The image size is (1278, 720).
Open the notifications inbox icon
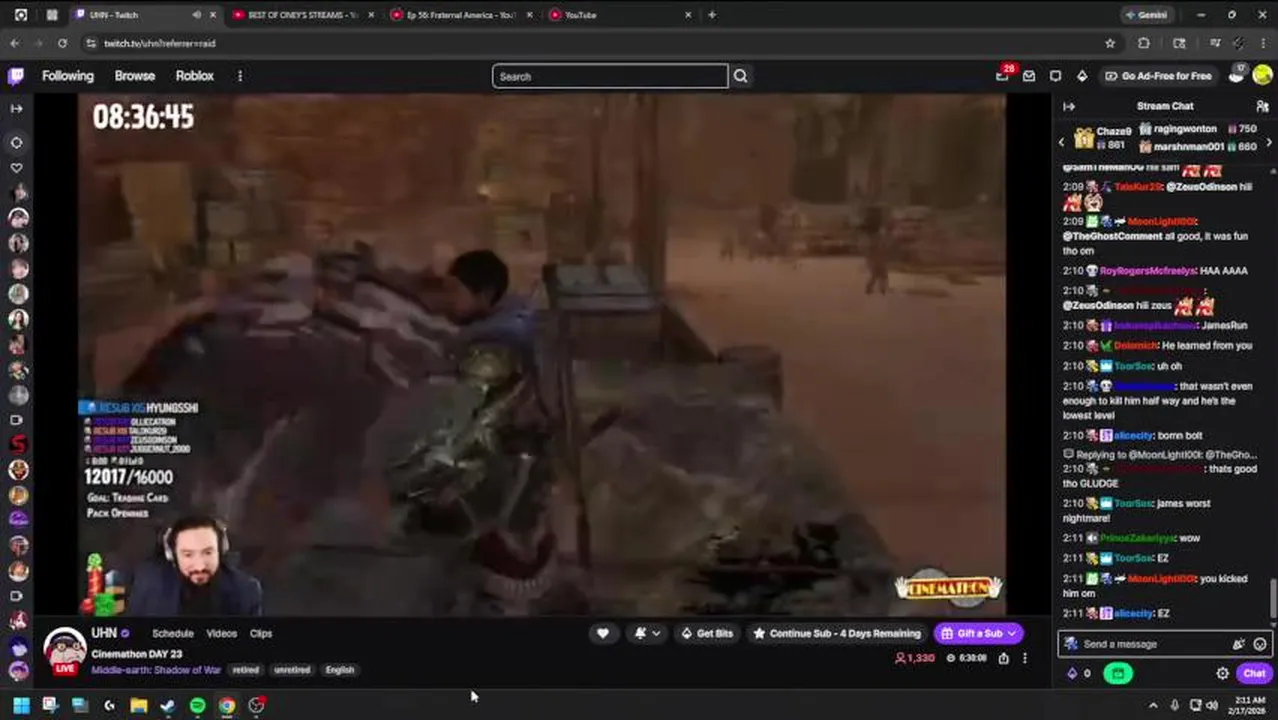(1056, 76)
